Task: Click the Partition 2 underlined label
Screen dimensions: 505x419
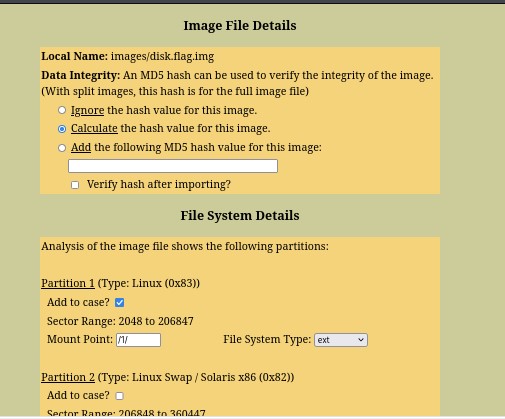Action: 68,377
